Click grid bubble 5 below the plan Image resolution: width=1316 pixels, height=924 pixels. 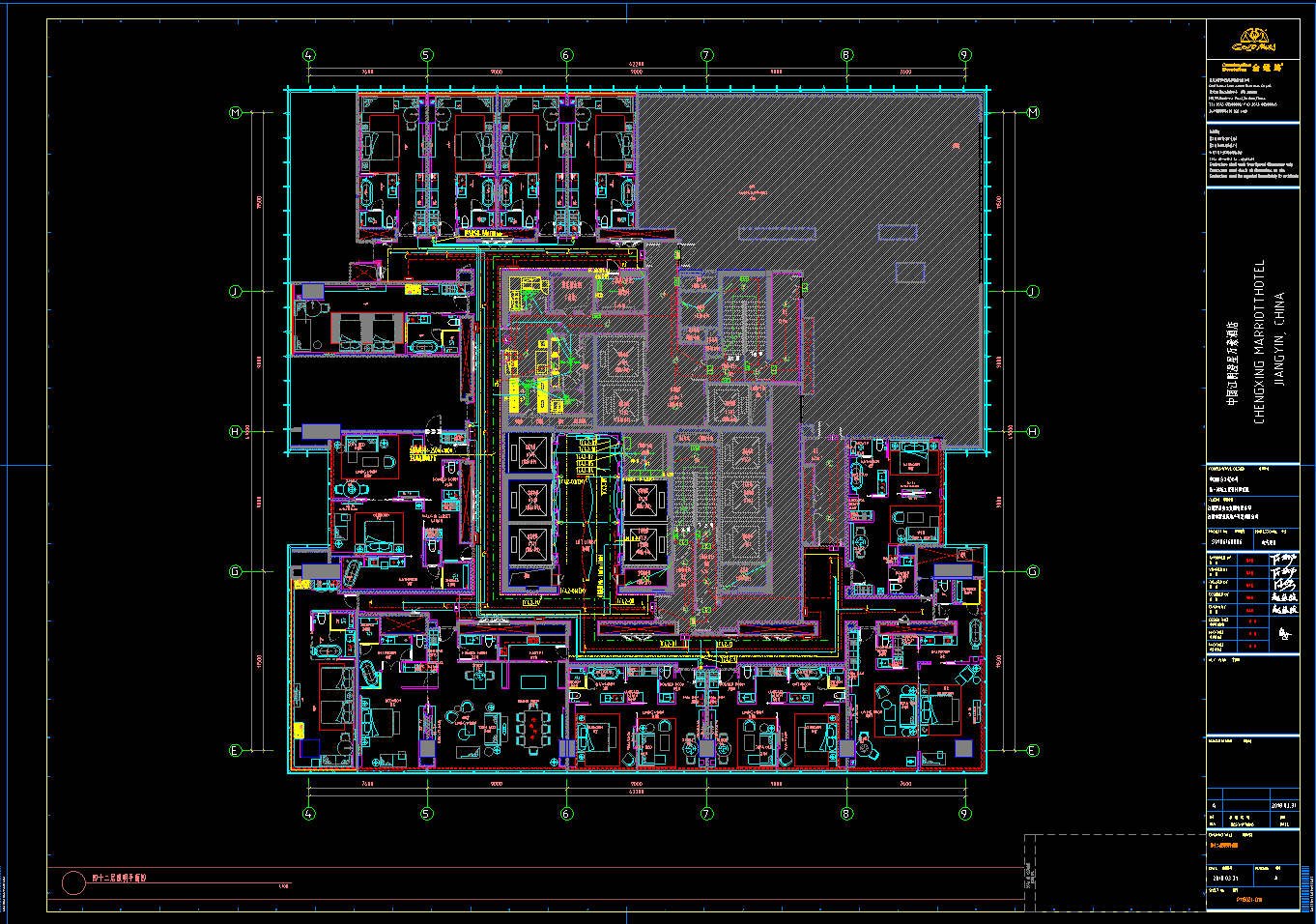click(x=427, y=814)
